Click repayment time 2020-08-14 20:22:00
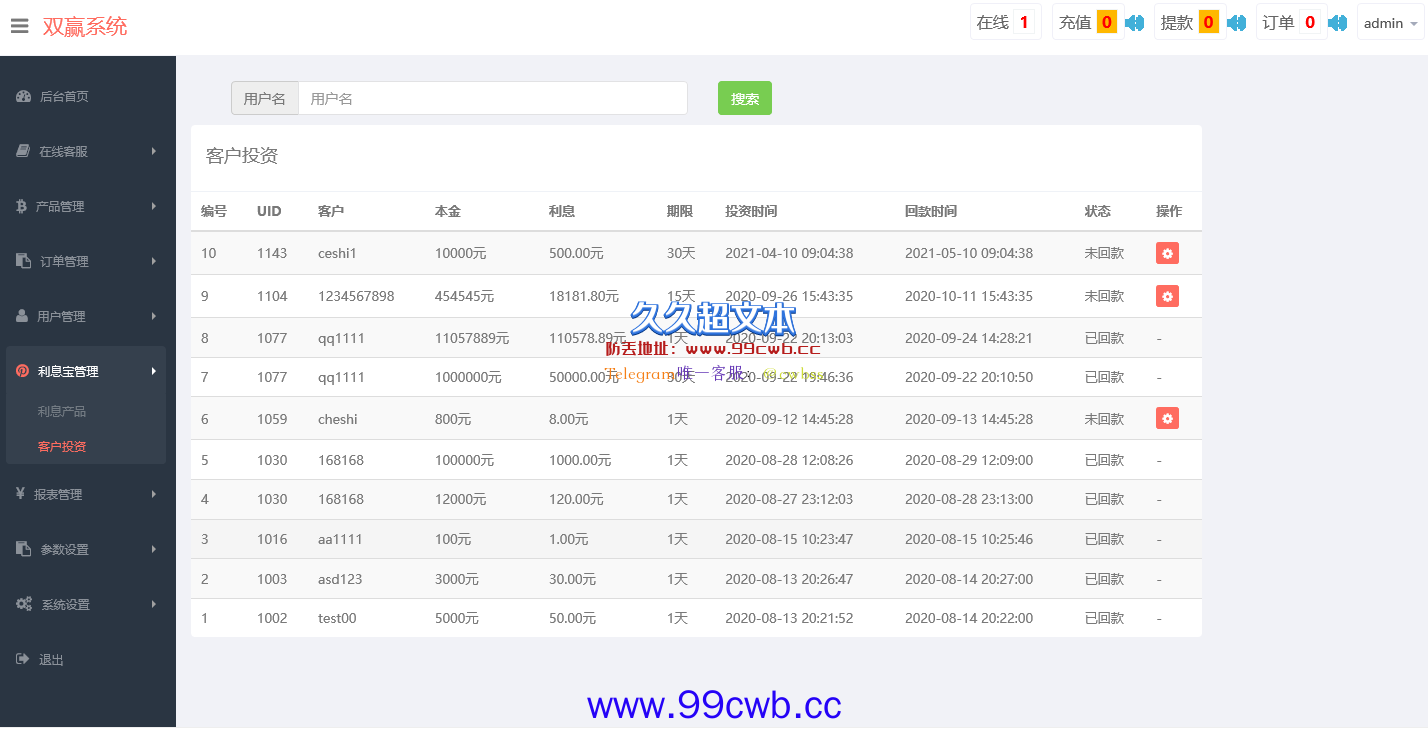This screenshot has height=729, width=1428. coord(969,618)
